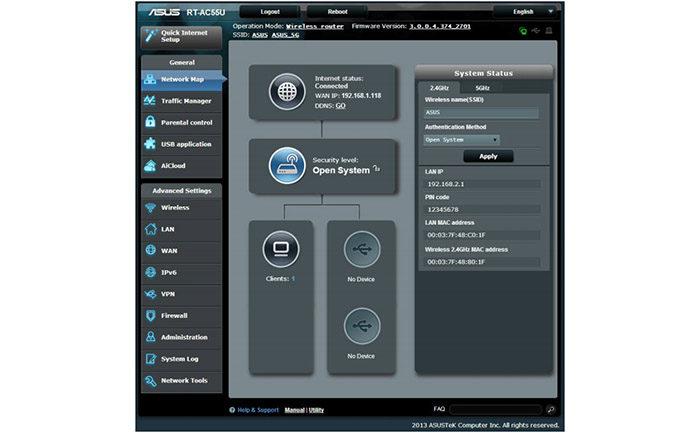Open Parental control settings

point(182,122)
